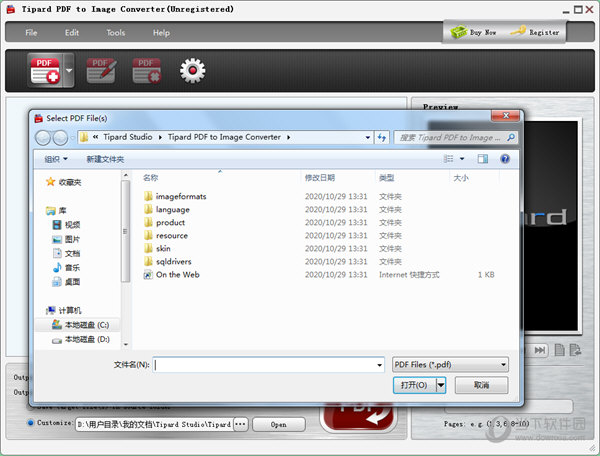The height and width of the screenshot is (456, 600).
Task: Click the 新建文件夹 button
Action: pyautogui.click(x=105, y=159)
